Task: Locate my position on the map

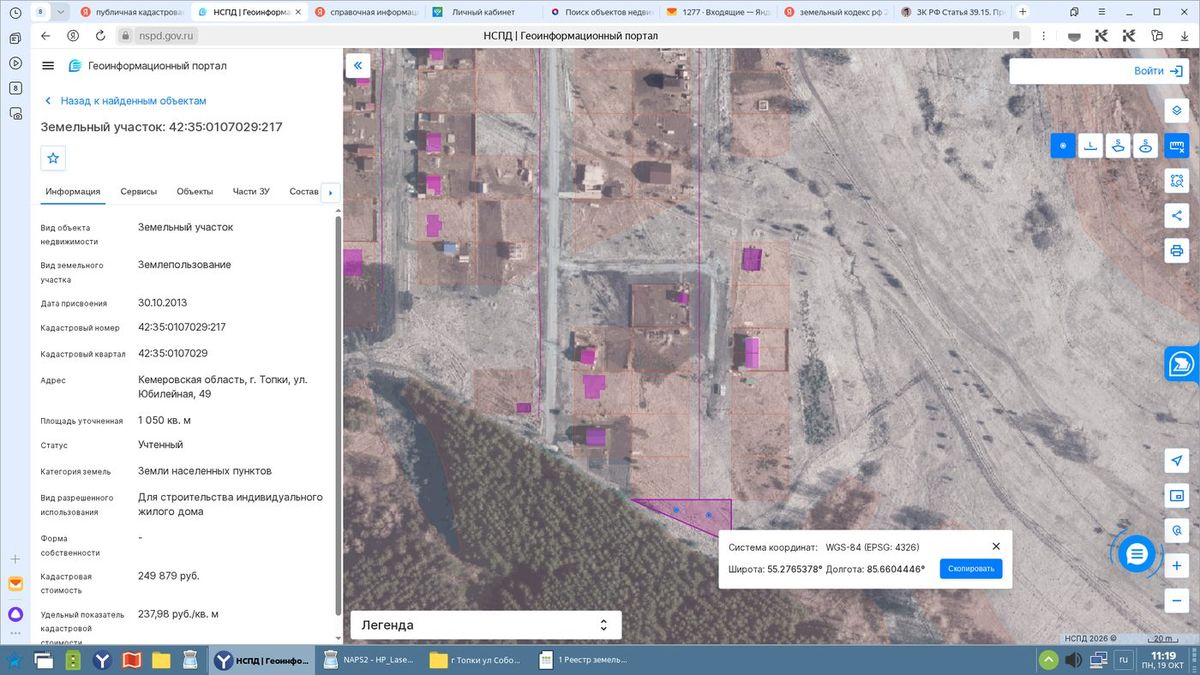Action: tap(1176, 460)
